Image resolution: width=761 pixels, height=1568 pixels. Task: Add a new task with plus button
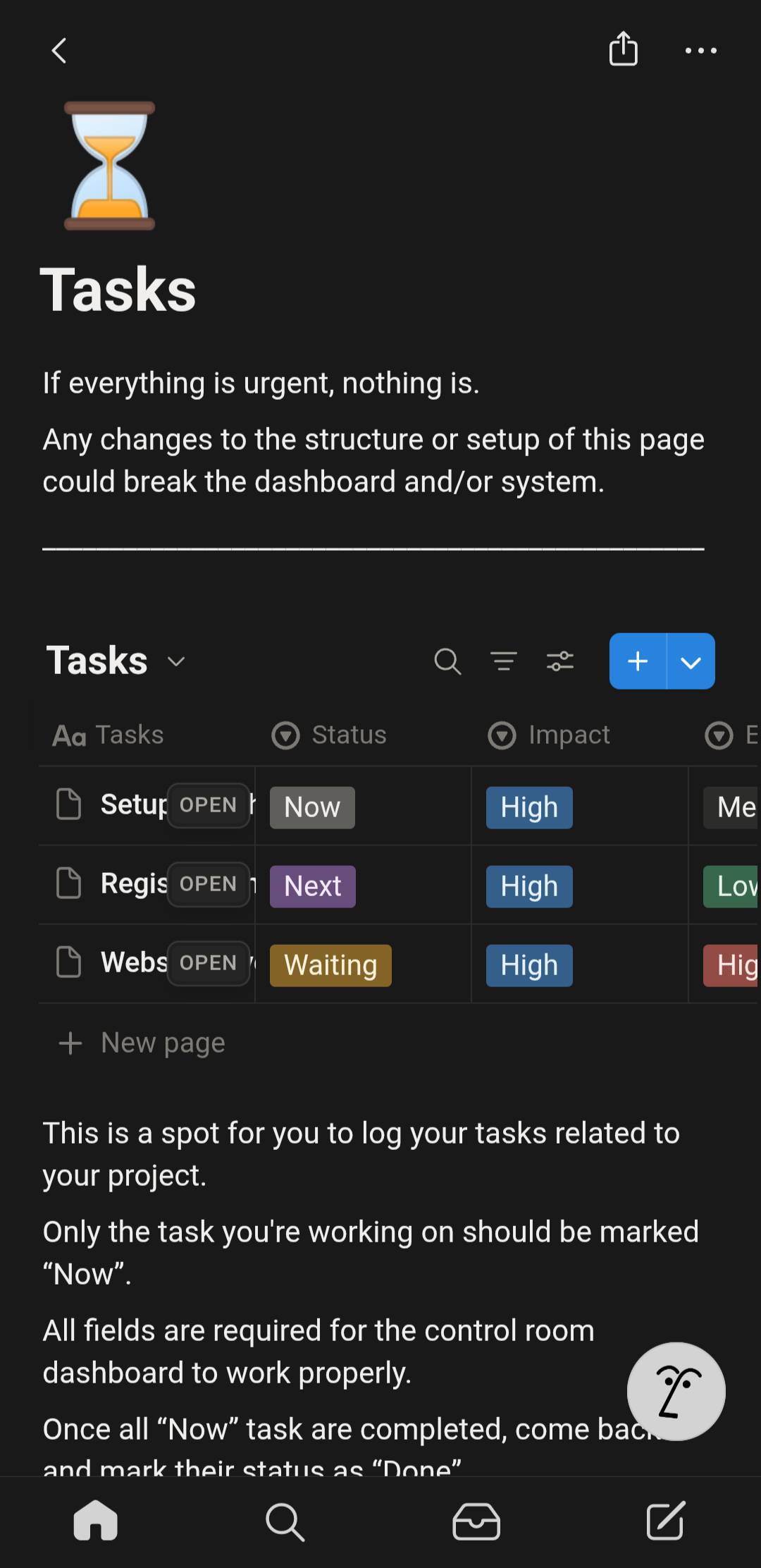[638, 661]
